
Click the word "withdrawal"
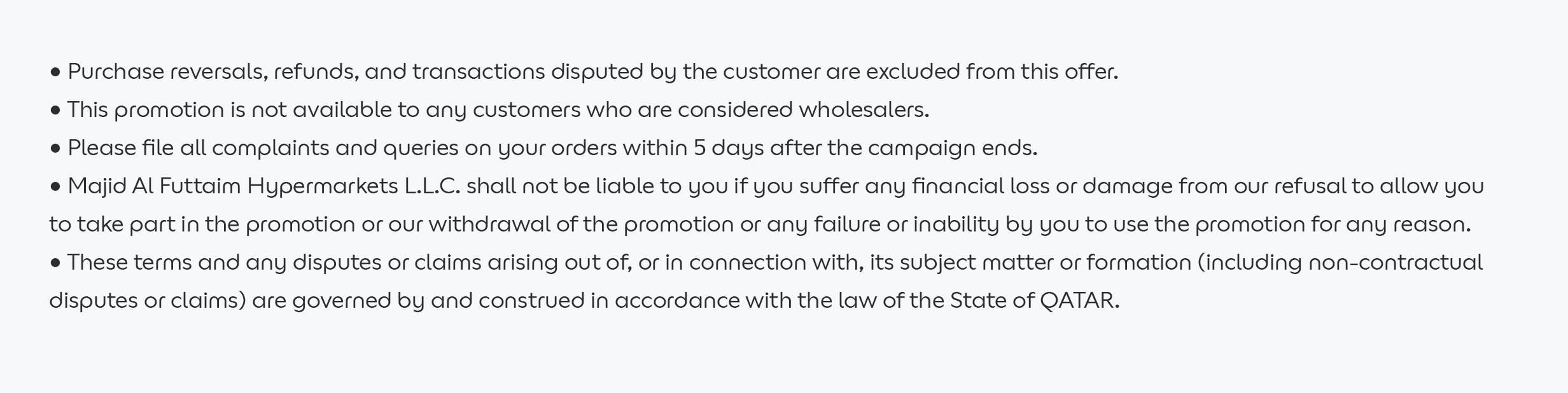point(489,224)
